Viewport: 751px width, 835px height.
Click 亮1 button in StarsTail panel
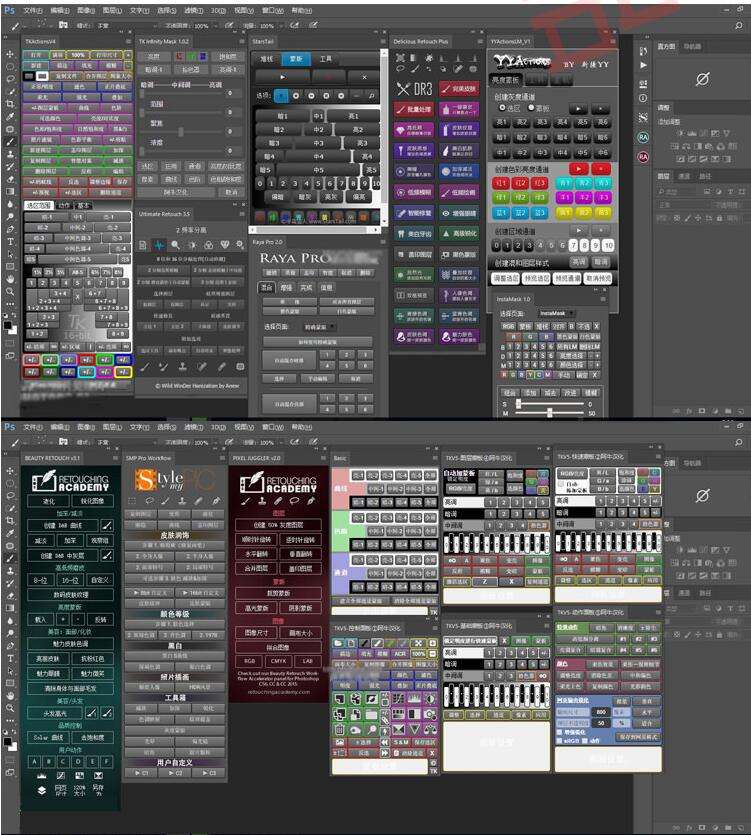click(353, 116)
